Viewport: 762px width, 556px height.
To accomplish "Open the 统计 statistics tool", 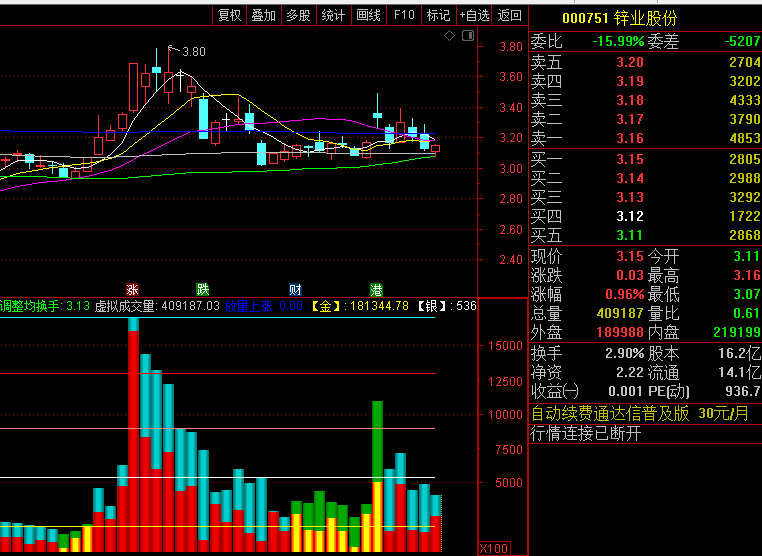I will click(x=333, y=15).
